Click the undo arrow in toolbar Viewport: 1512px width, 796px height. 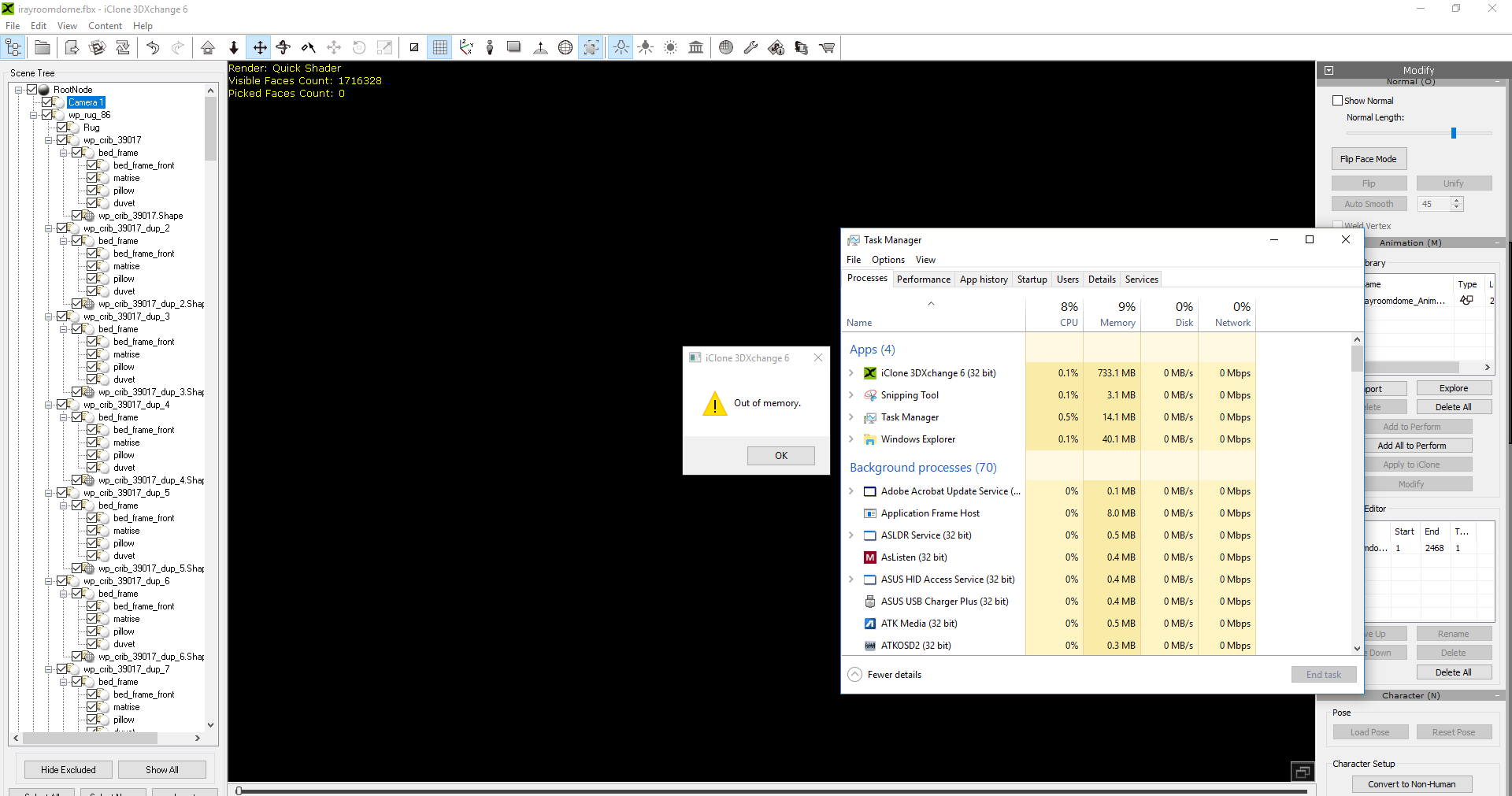[153, 48]
